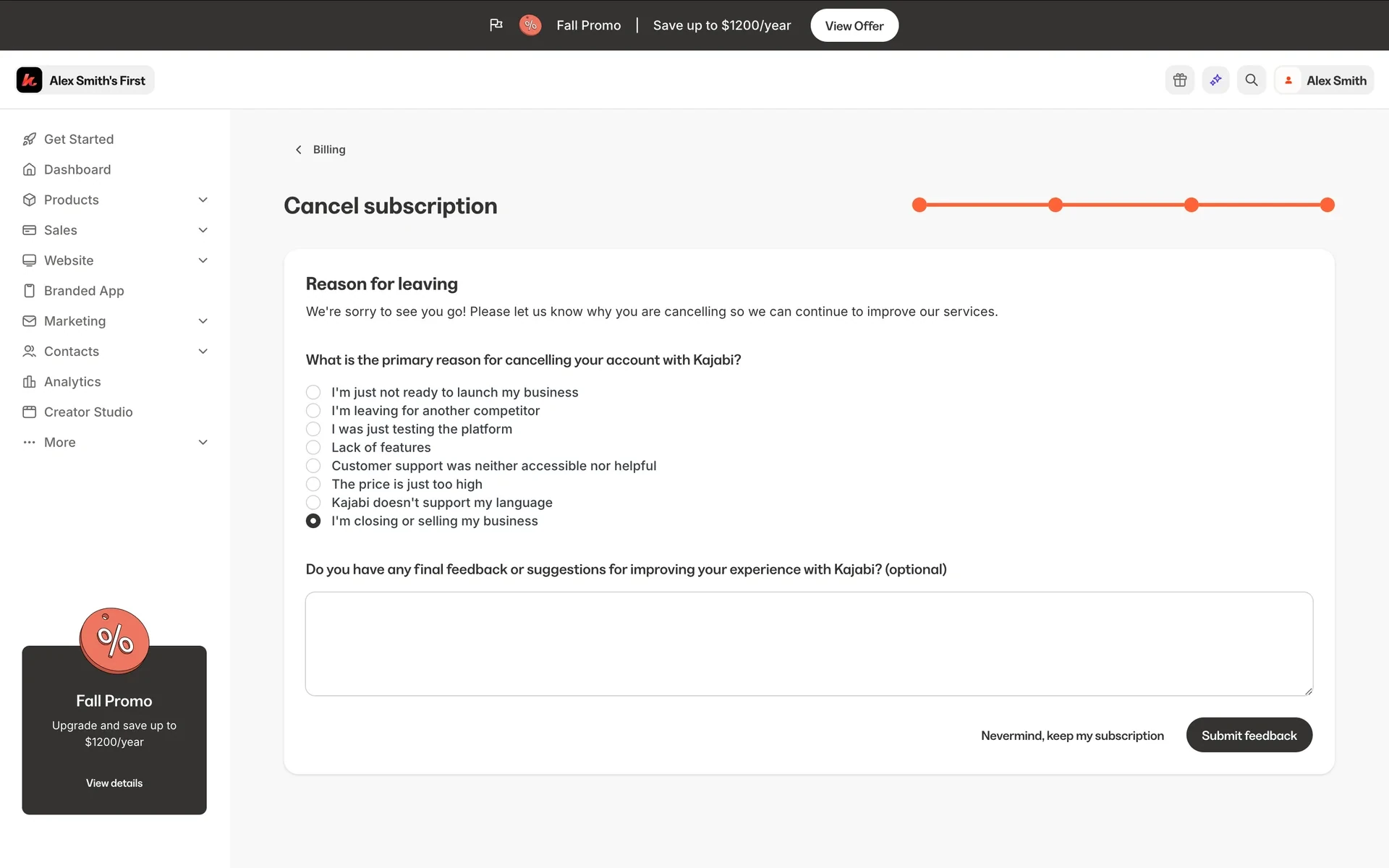The width and height of the screenshot is (1389, 868).
Task: Select "I'm just not ready to launch" option
Action: (x=313, y=392)
